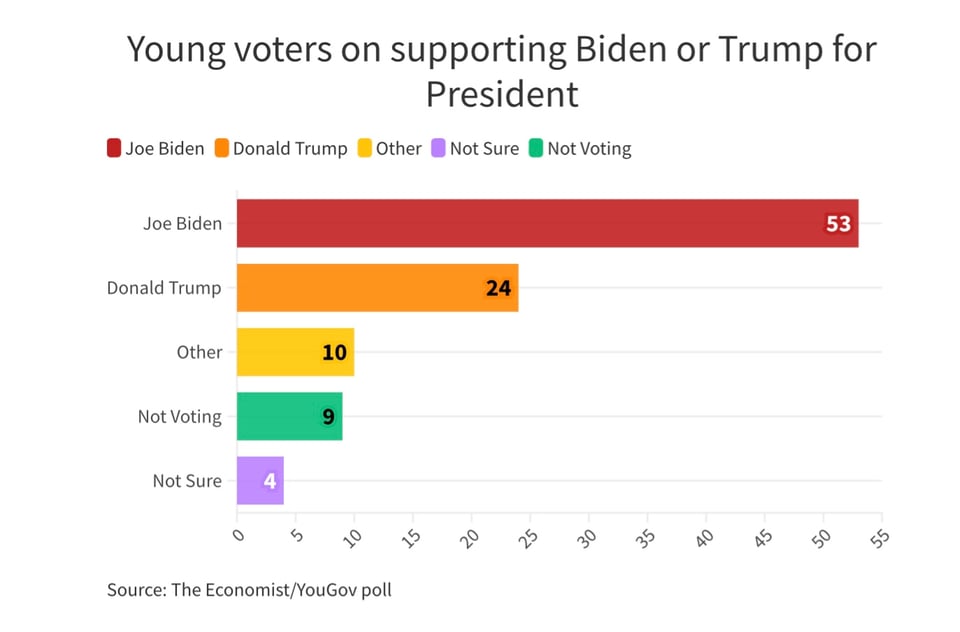
Task: Click the Not Sure y-axis label
Action: coord(187,480)
